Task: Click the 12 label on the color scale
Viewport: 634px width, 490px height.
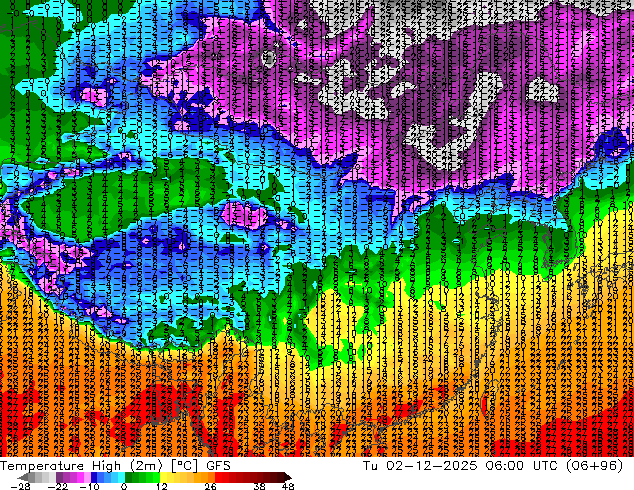Action: [162, 486]
